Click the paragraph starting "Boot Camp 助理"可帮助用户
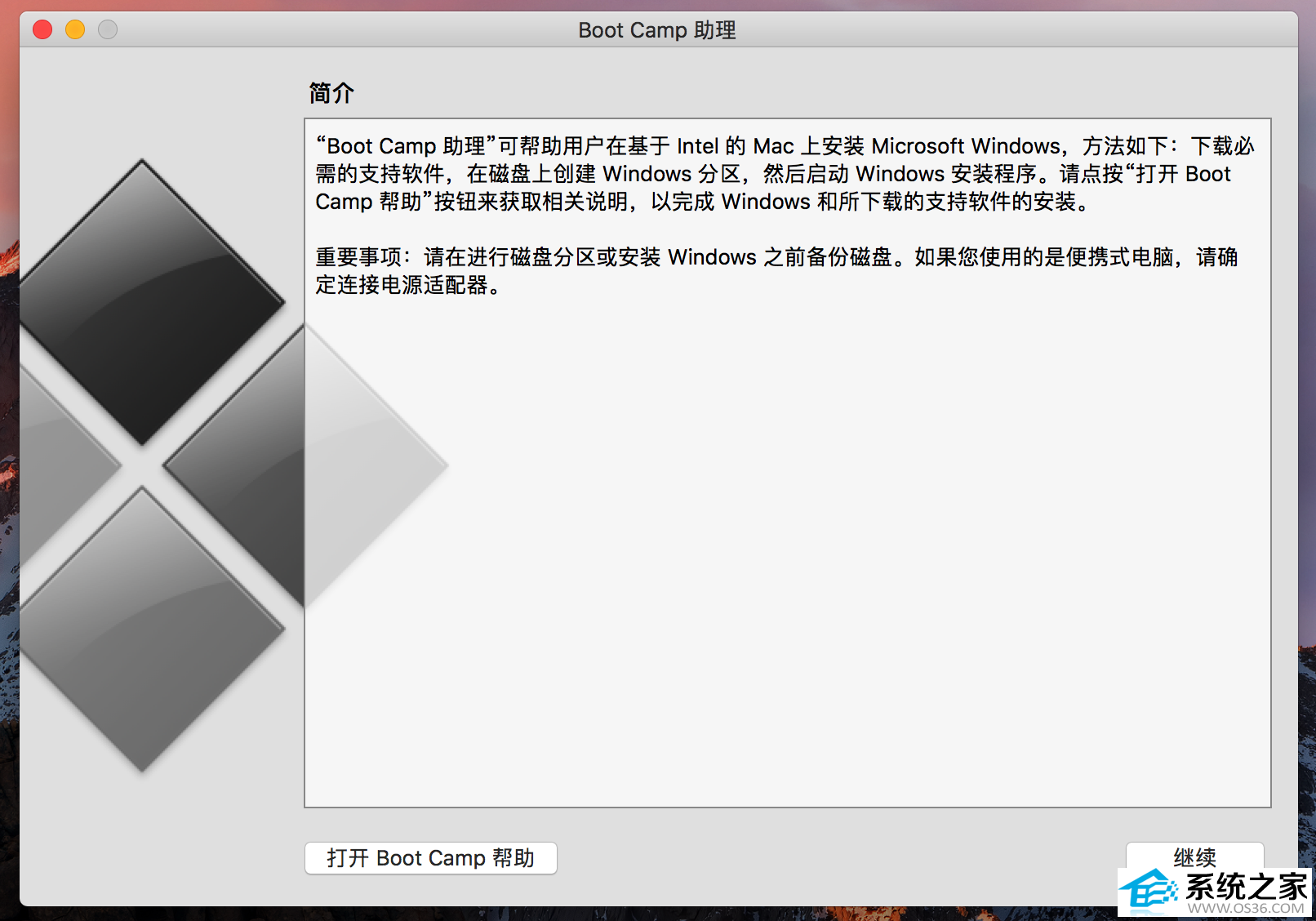 [785, 174]
